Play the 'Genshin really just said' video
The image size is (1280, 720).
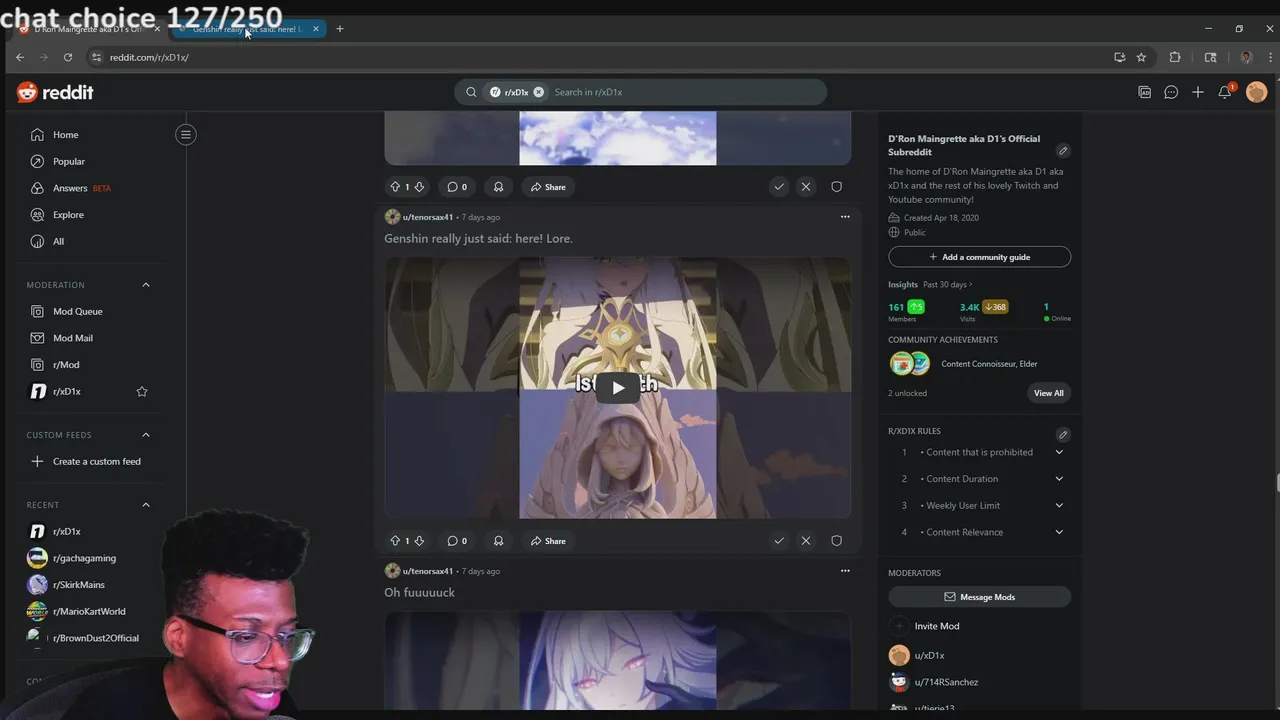[618, 388]
